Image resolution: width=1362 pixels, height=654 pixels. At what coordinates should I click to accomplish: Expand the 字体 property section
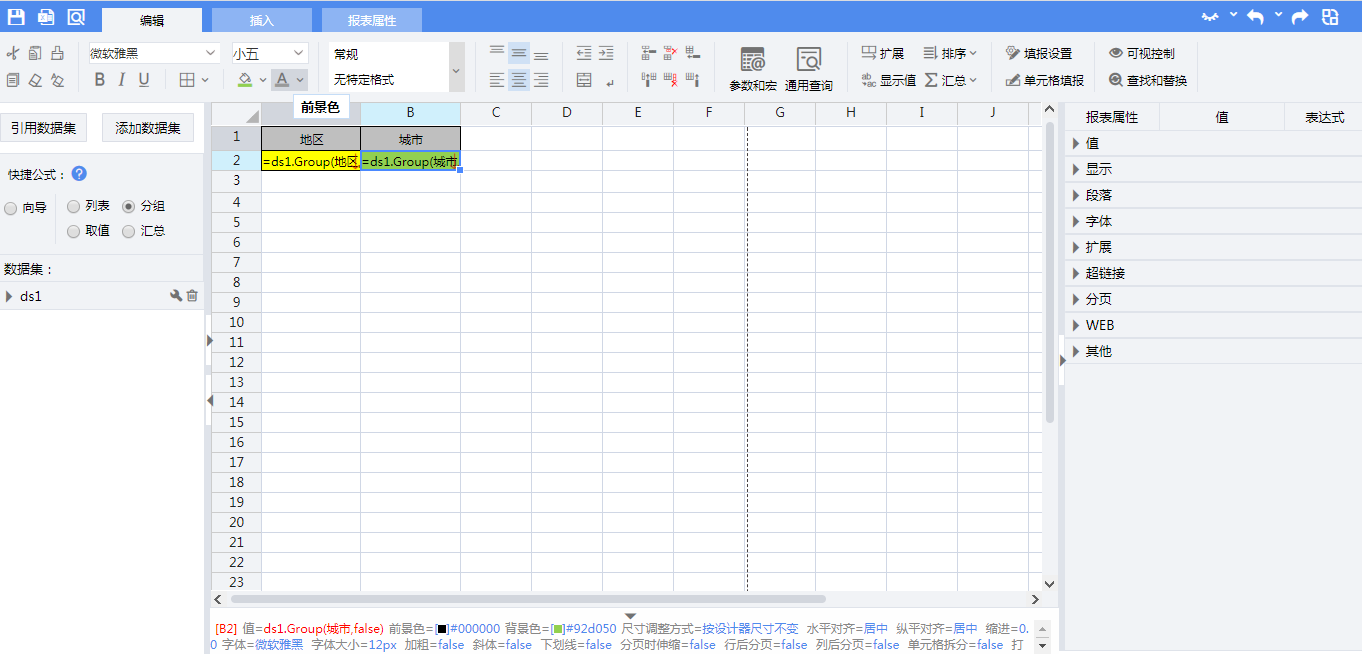tap(1098, 221)
